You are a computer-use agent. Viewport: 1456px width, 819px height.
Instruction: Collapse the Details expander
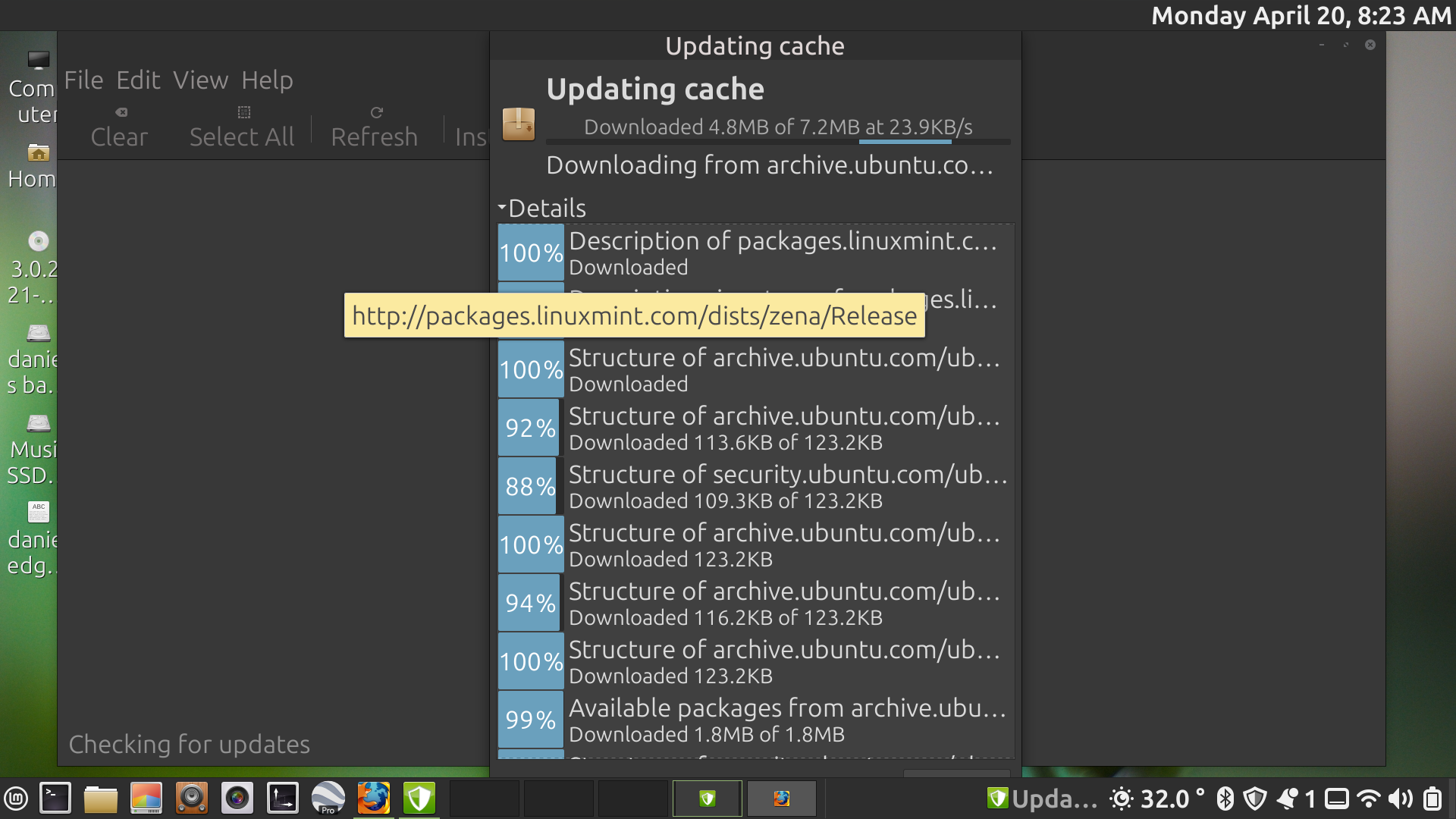[542, 208]
